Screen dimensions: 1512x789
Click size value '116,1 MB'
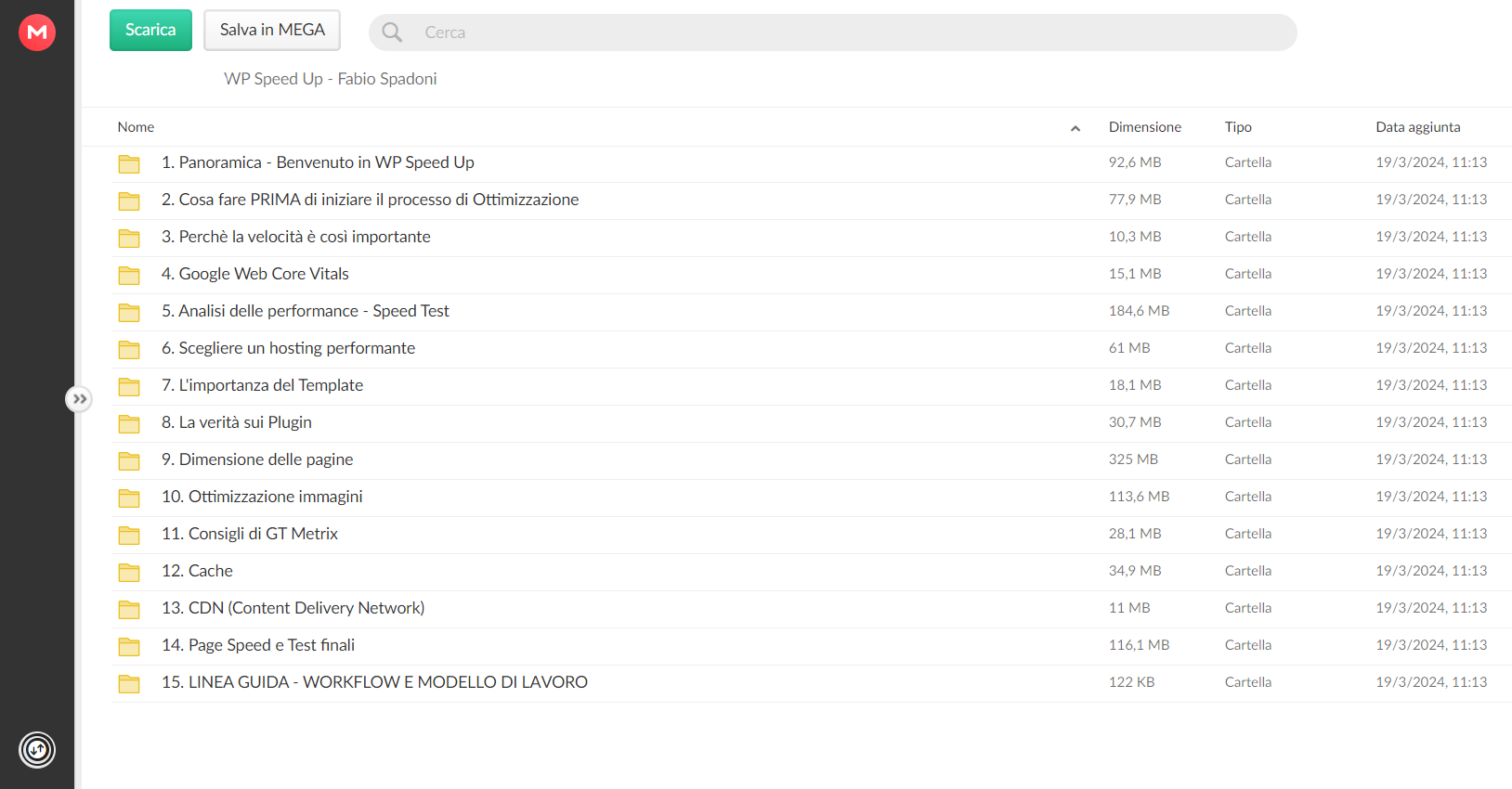1139,645
